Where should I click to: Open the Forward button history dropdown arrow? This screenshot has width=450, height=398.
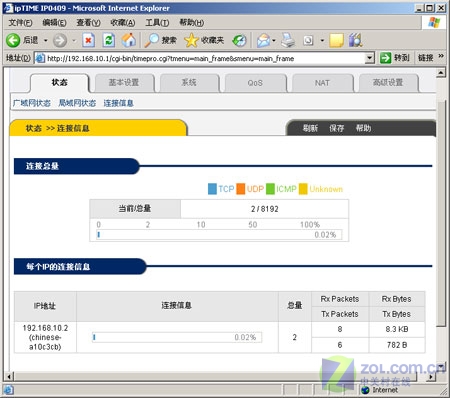point(74,41)
